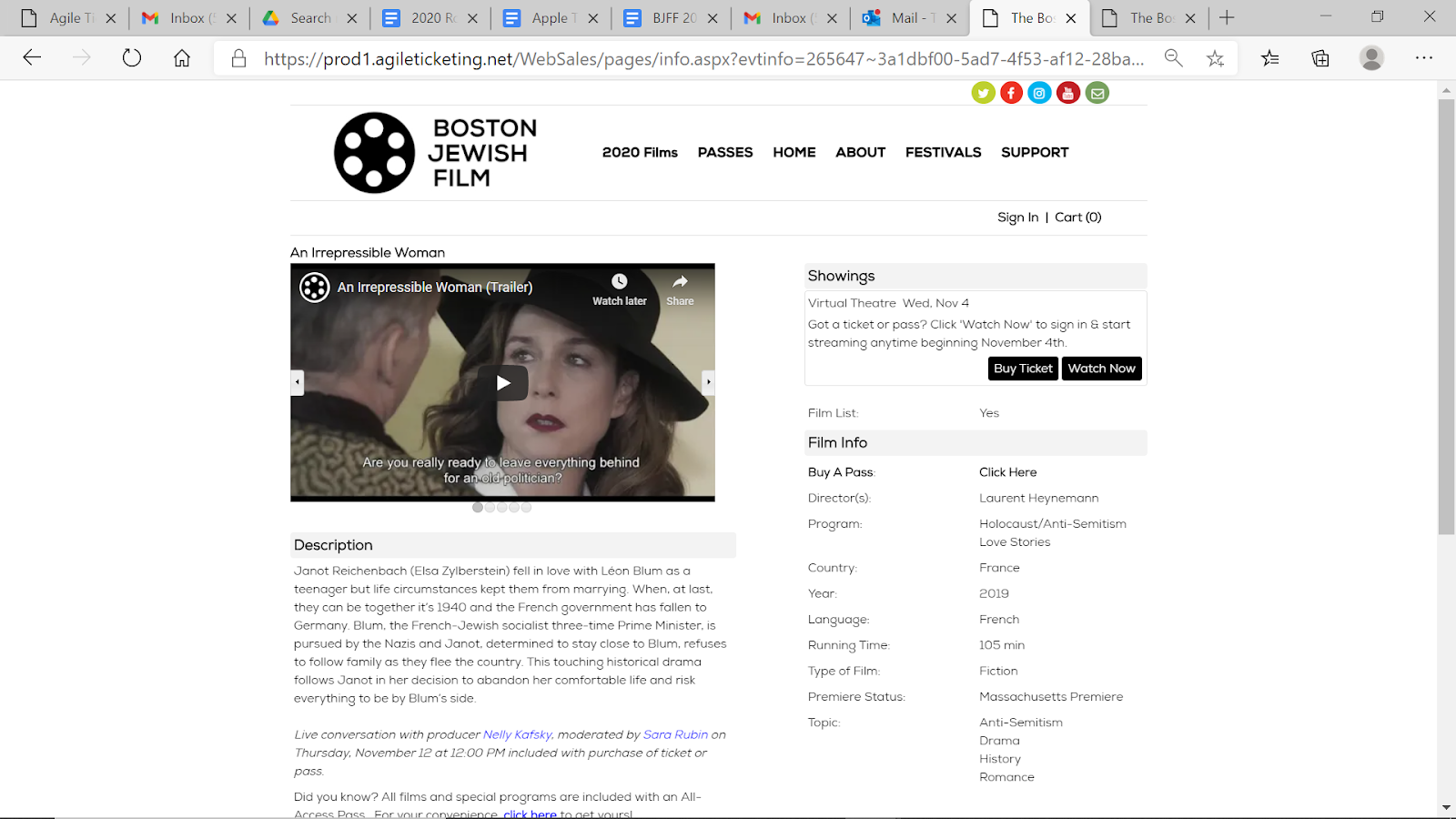The width and height of the screenshot is (1456, 819).
Task: Click the director name 'Laurent Heynemann'
Action: pyautogui.click(x=1039, y=499)
